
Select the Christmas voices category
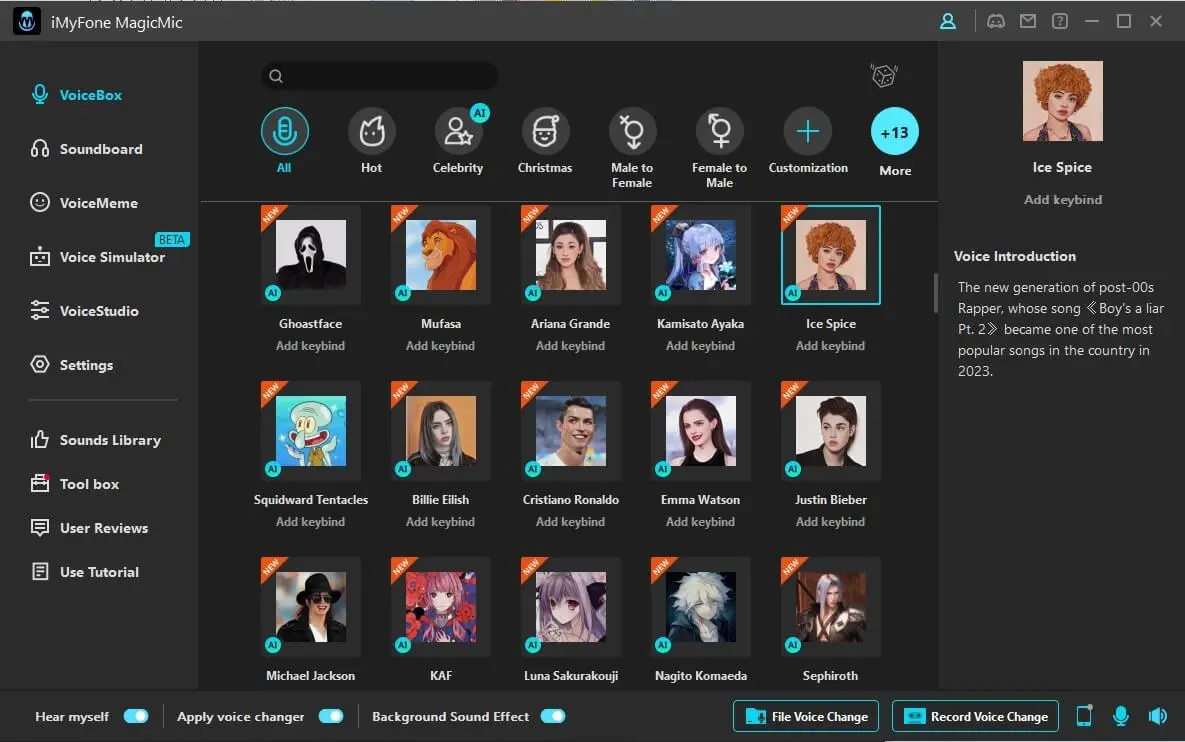click(x=545, y=141)
